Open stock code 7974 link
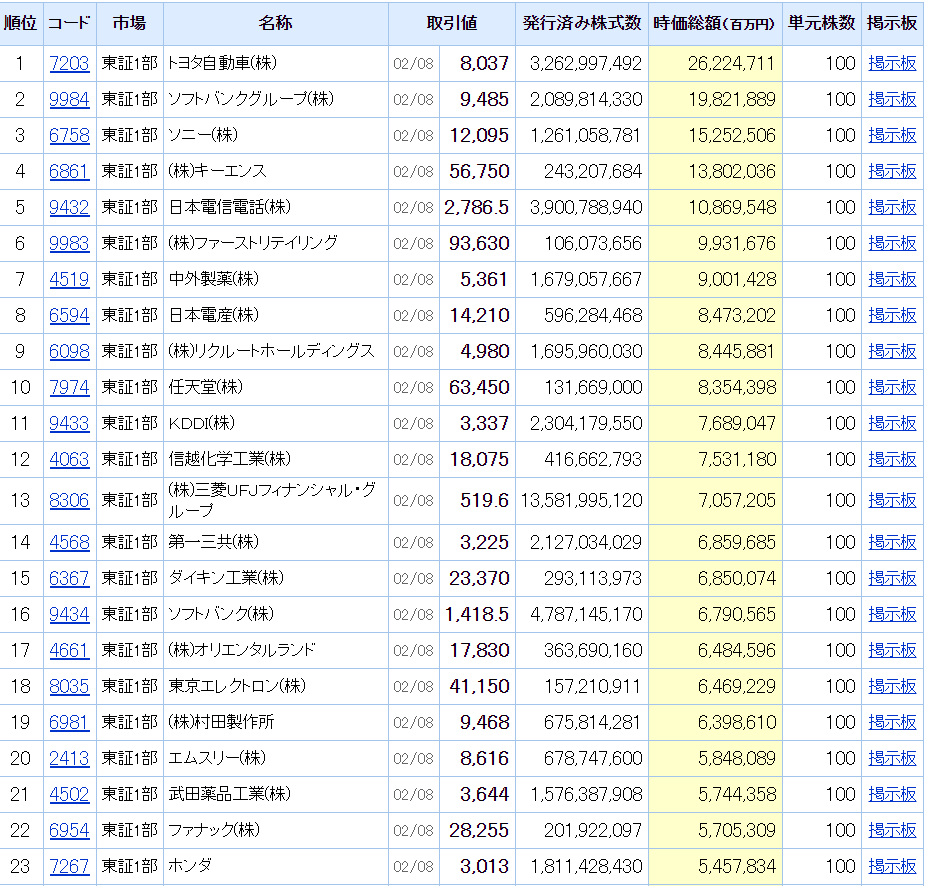Image resolution: width=925 pixels, height=886 pixels. tap(69, 387)
